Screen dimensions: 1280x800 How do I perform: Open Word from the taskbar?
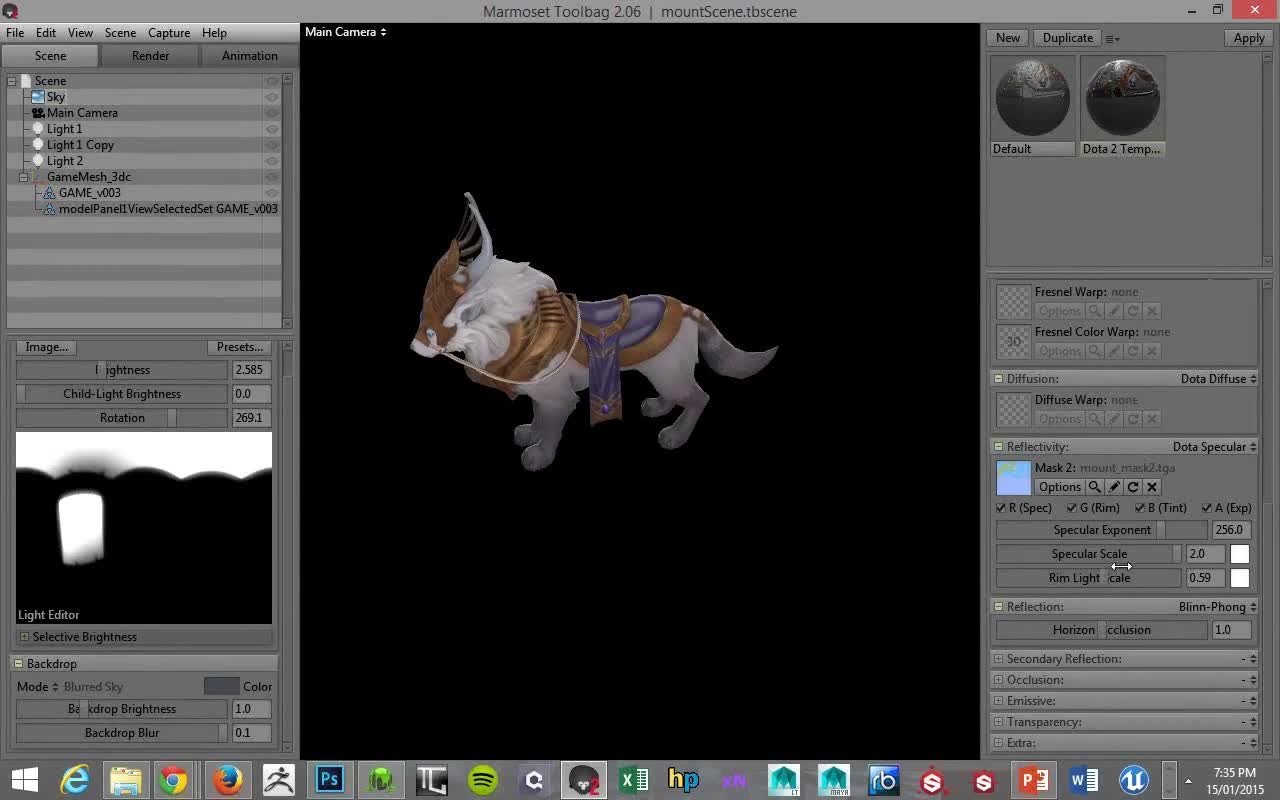tap(1083, 779)
